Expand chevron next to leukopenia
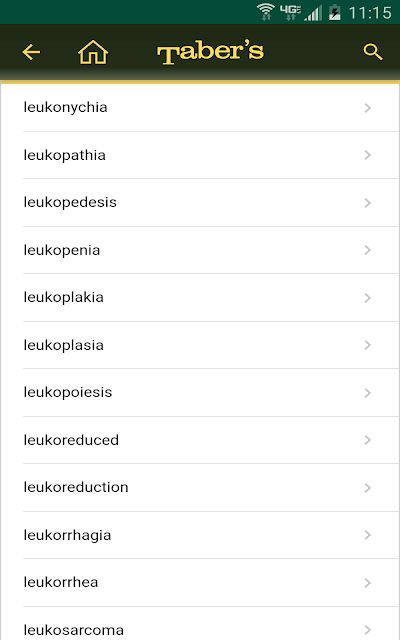 (367, 250)
